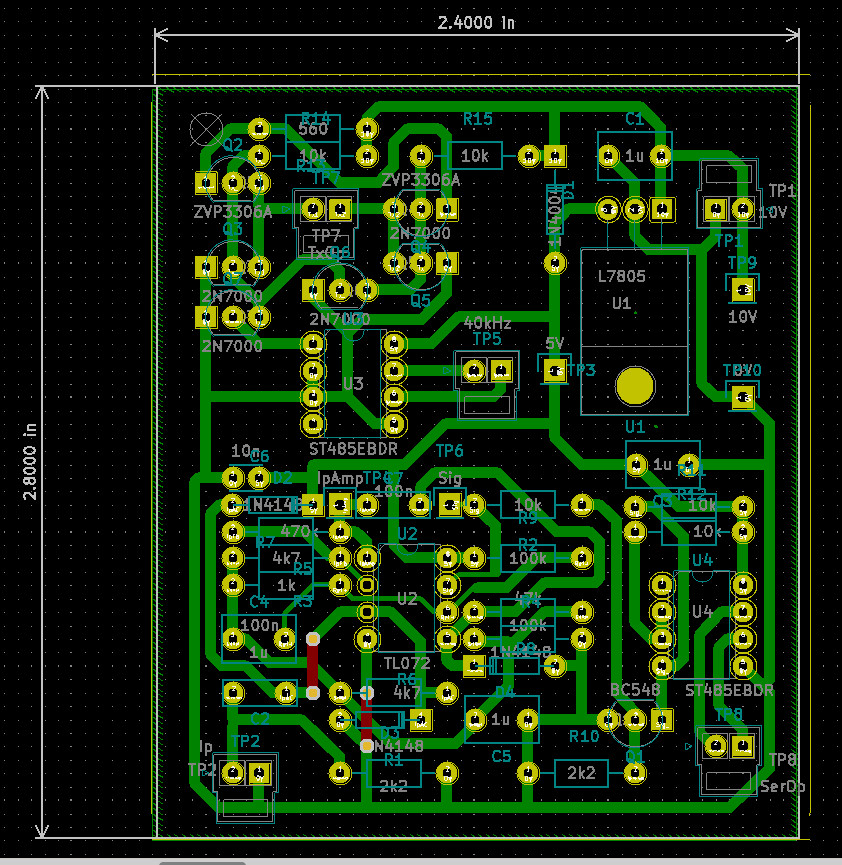
Task: Select the TL072 value label
Action: coord(407,663)
